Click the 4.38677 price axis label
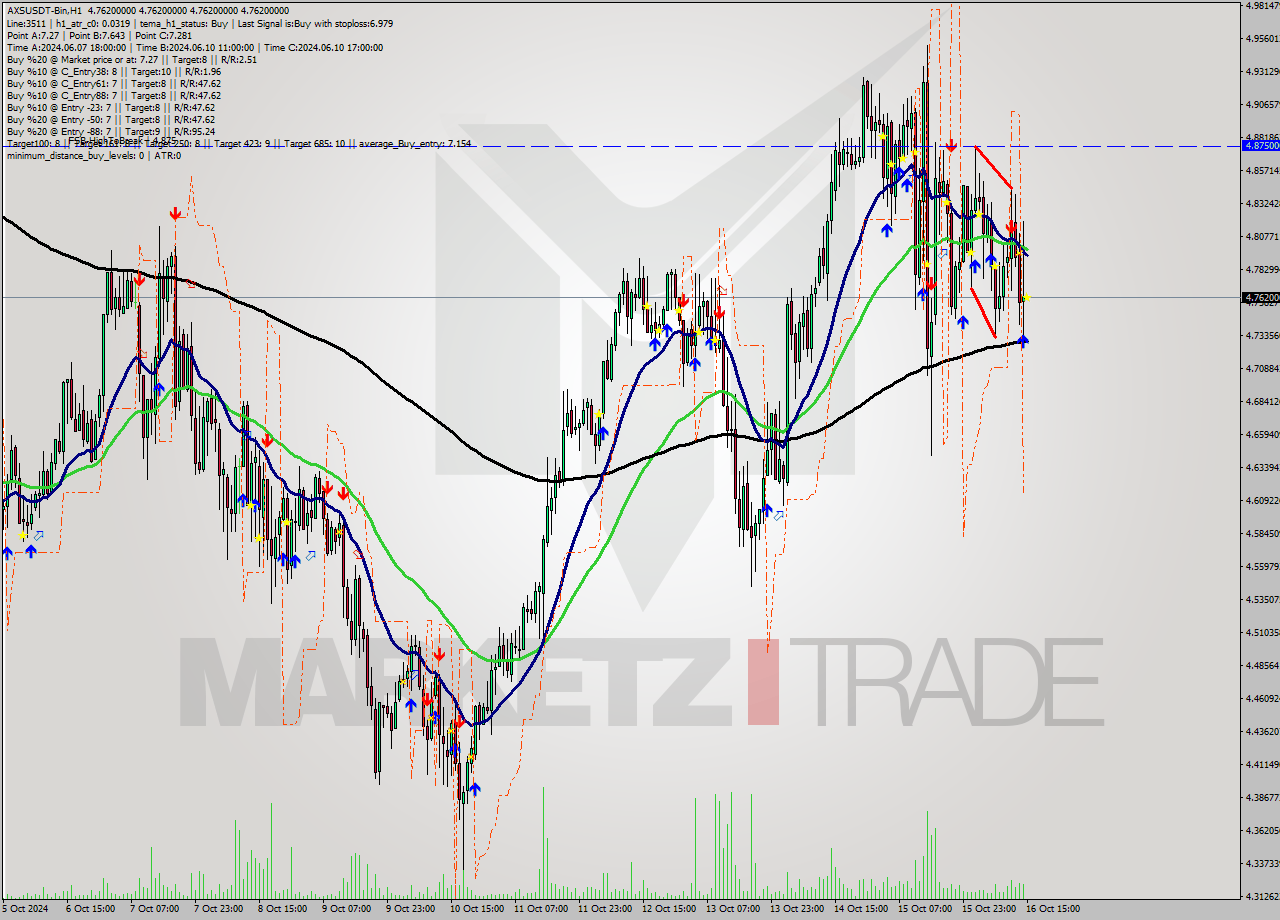The image size is (1280, 920). pos(1261,797)
